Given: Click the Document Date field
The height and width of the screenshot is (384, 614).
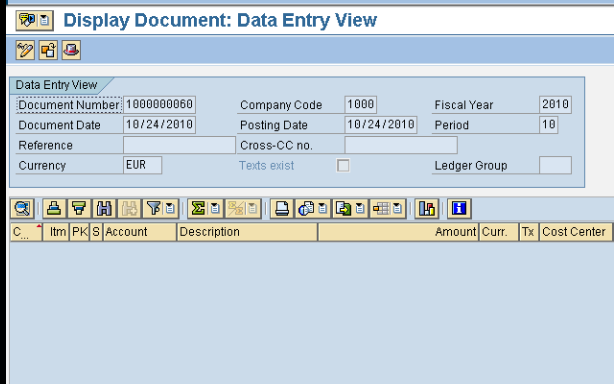Looking at the screenshot, I should 159,125.
